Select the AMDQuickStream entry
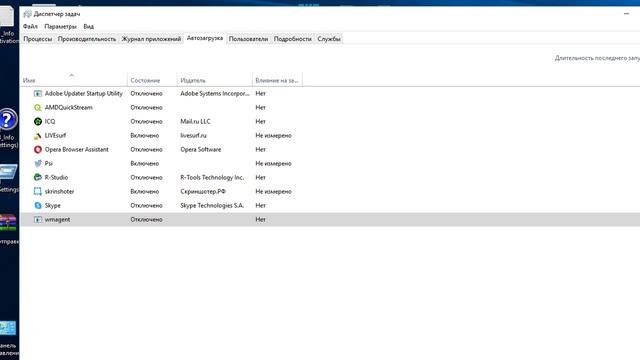Image resolution: width=640 pixels, height=360 pixels. tap(330, 107)
